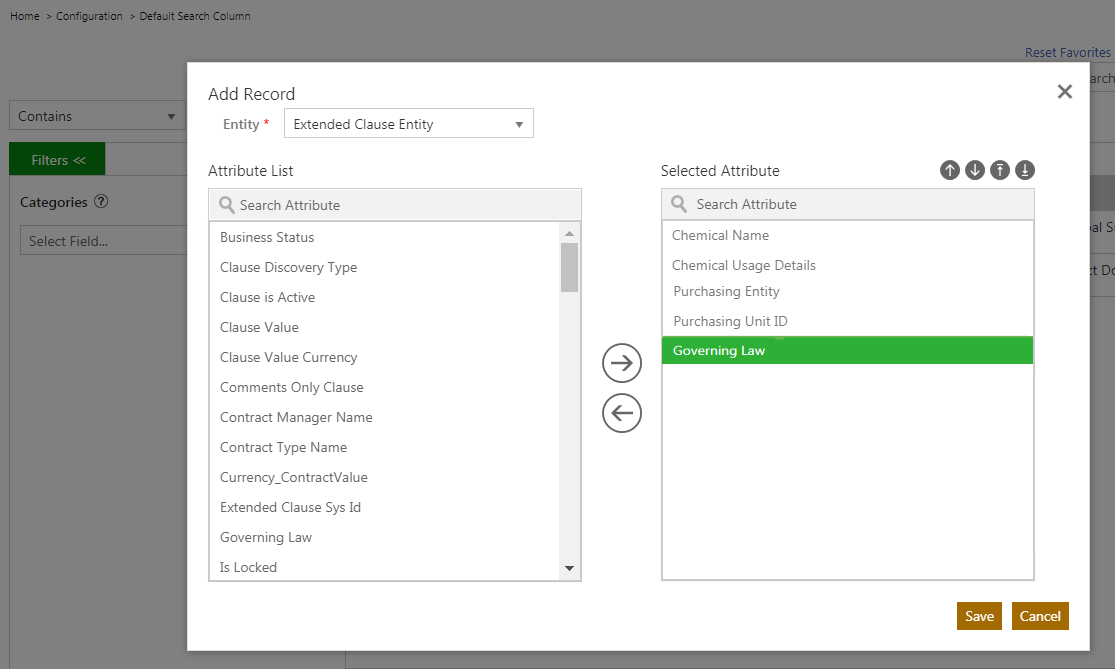1115x669 pixels.
Task: Move selected attribute down one position
Action: pos(975,170)
